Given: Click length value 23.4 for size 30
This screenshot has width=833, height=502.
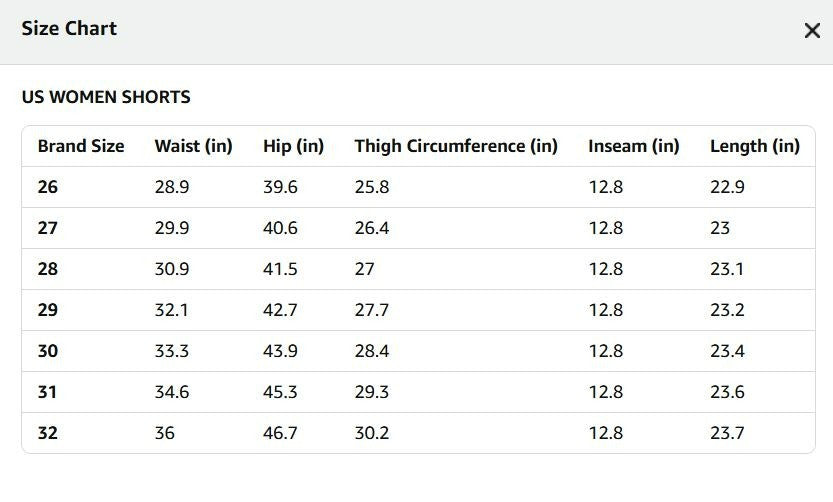Looking at the screenshot, I should (727, 351).
